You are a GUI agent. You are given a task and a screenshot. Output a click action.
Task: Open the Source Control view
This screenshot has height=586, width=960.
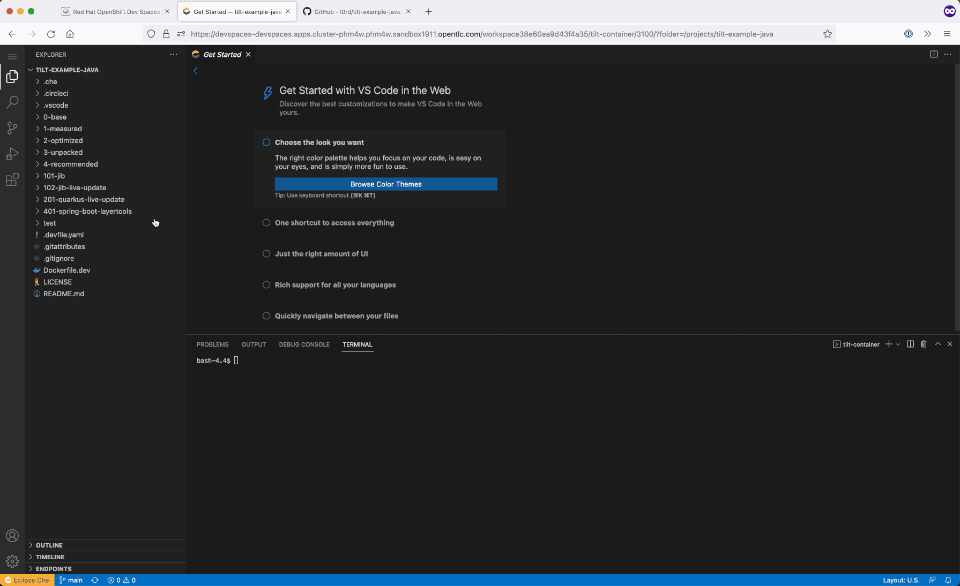coord(12,127)
